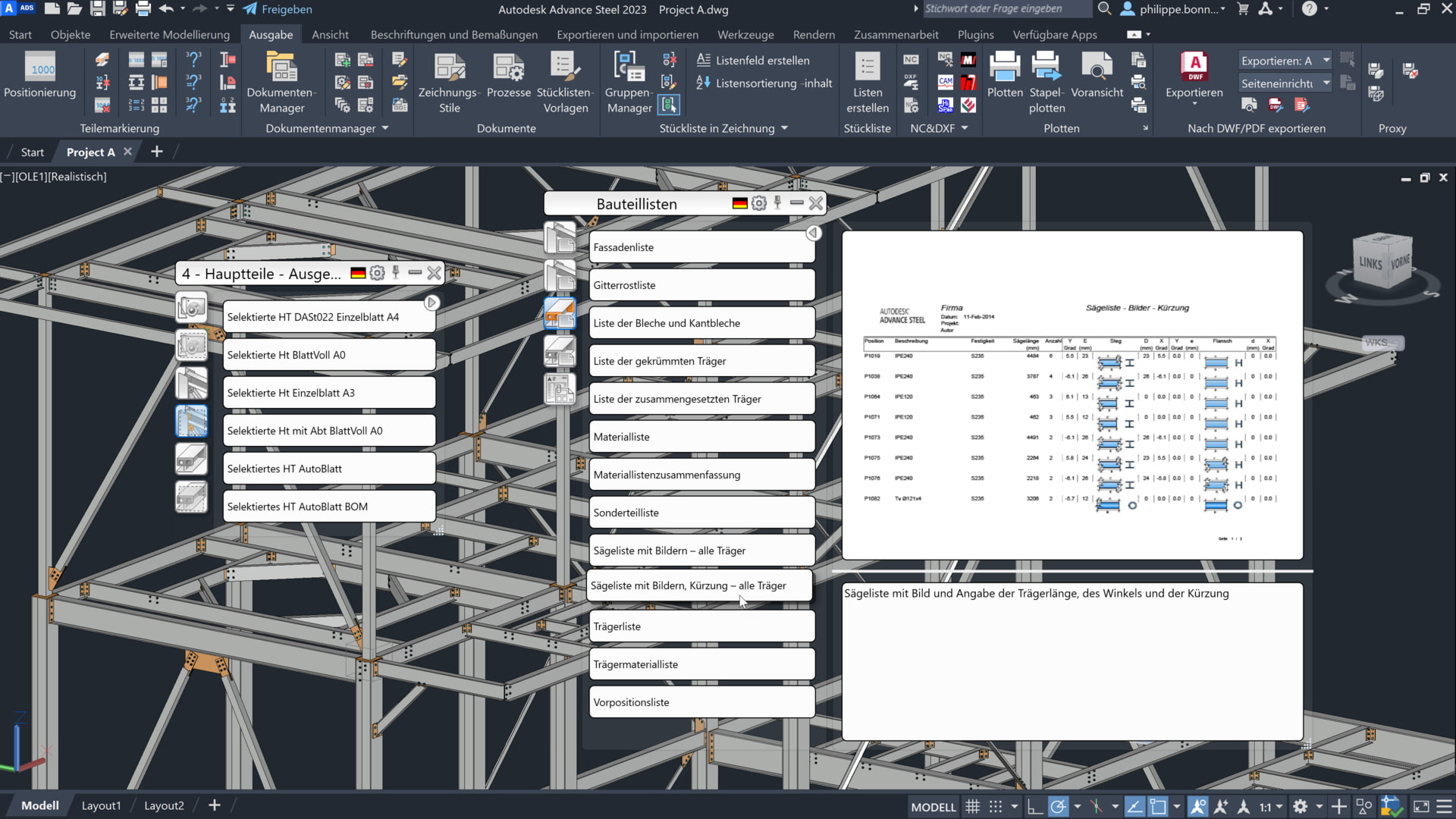The height and width of the screenshot is (819, 1456).
Task: Open Beschriftungen und Bemaßungen tab
Action: click(x=454, y=34)
